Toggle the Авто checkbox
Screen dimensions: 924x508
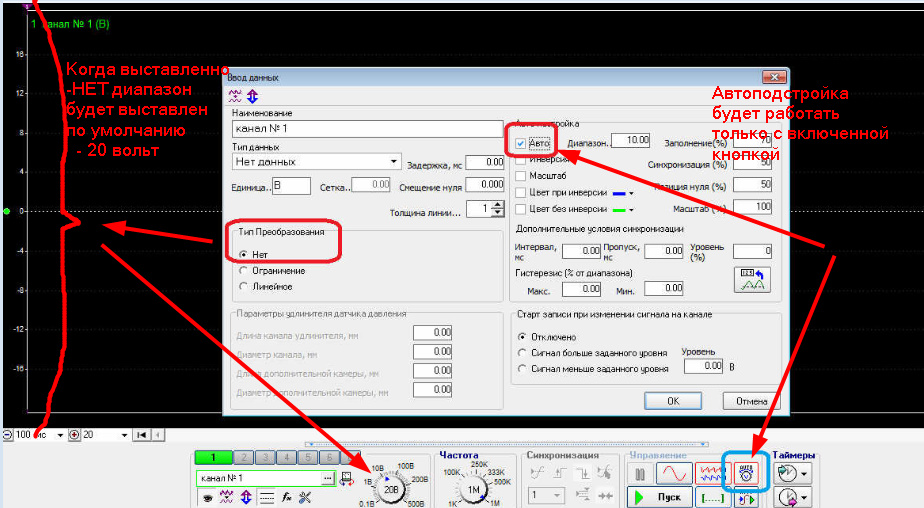click(520, 143)
